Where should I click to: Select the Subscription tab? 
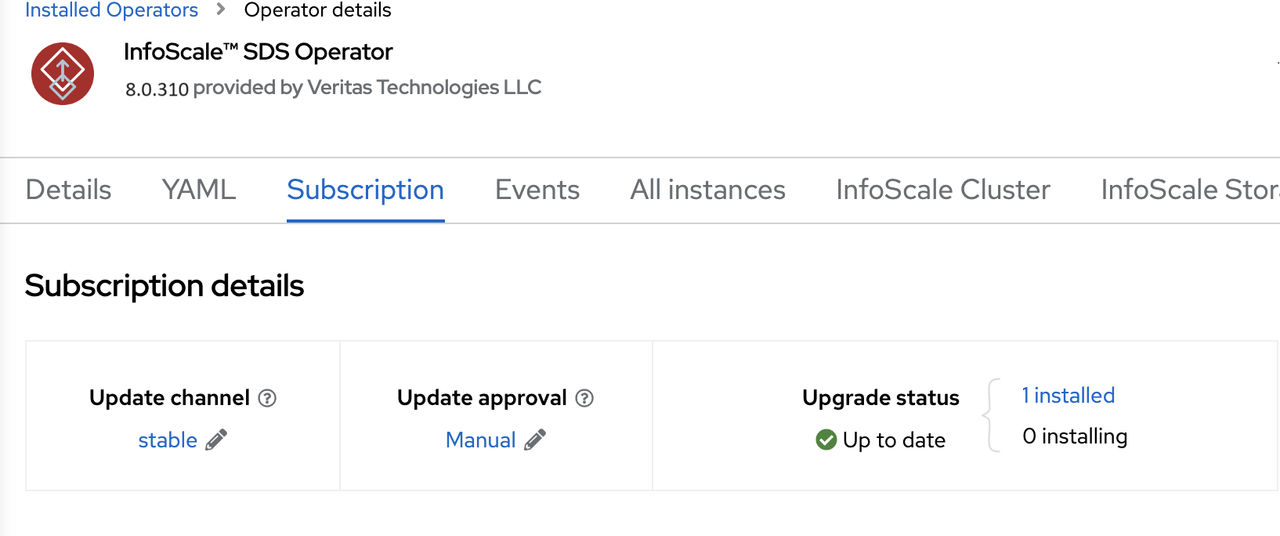click(x=365, y=189)
